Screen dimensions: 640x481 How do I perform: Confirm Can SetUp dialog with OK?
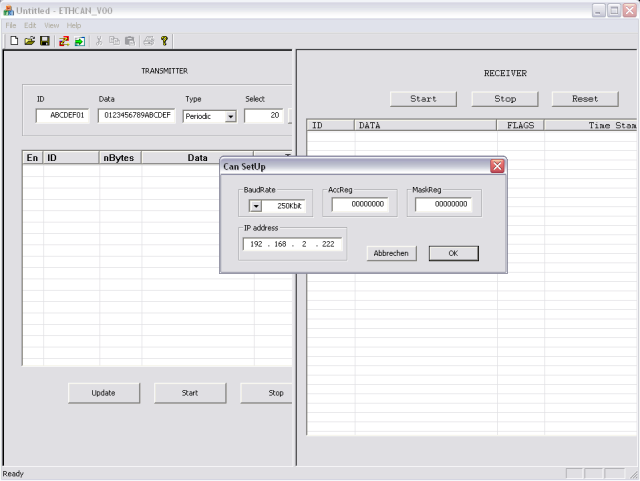(x=453, y=254)
